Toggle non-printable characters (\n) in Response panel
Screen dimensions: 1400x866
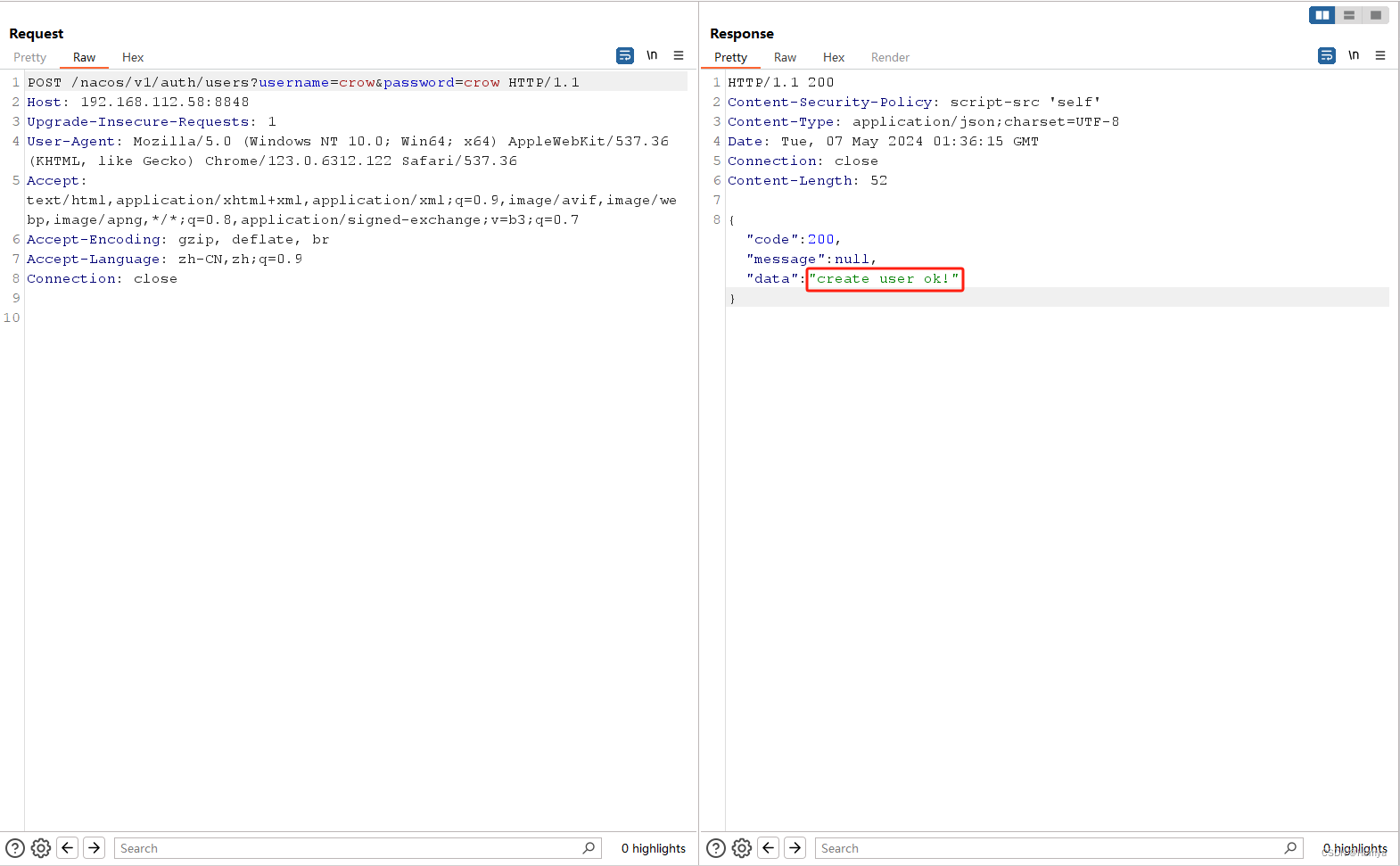[1354, 55]
